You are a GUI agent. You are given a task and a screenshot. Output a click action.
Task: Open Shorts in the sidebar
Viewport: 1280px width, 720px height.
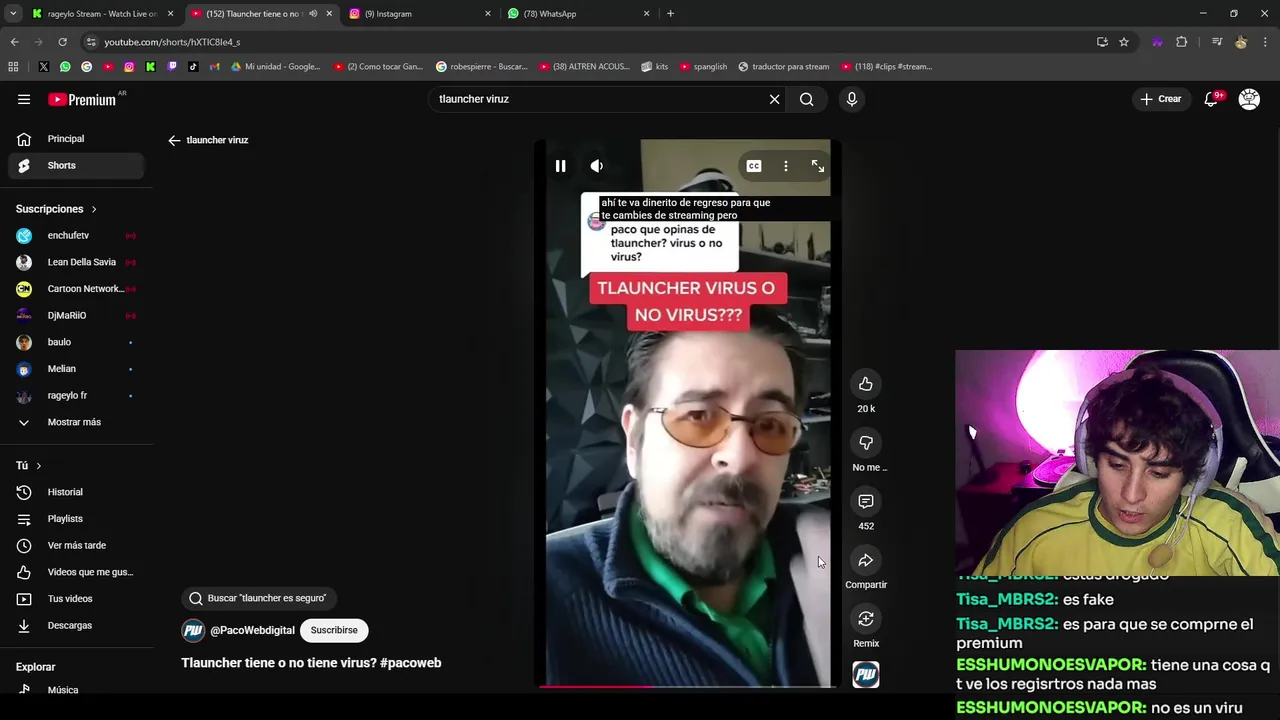tap(76, 165)
